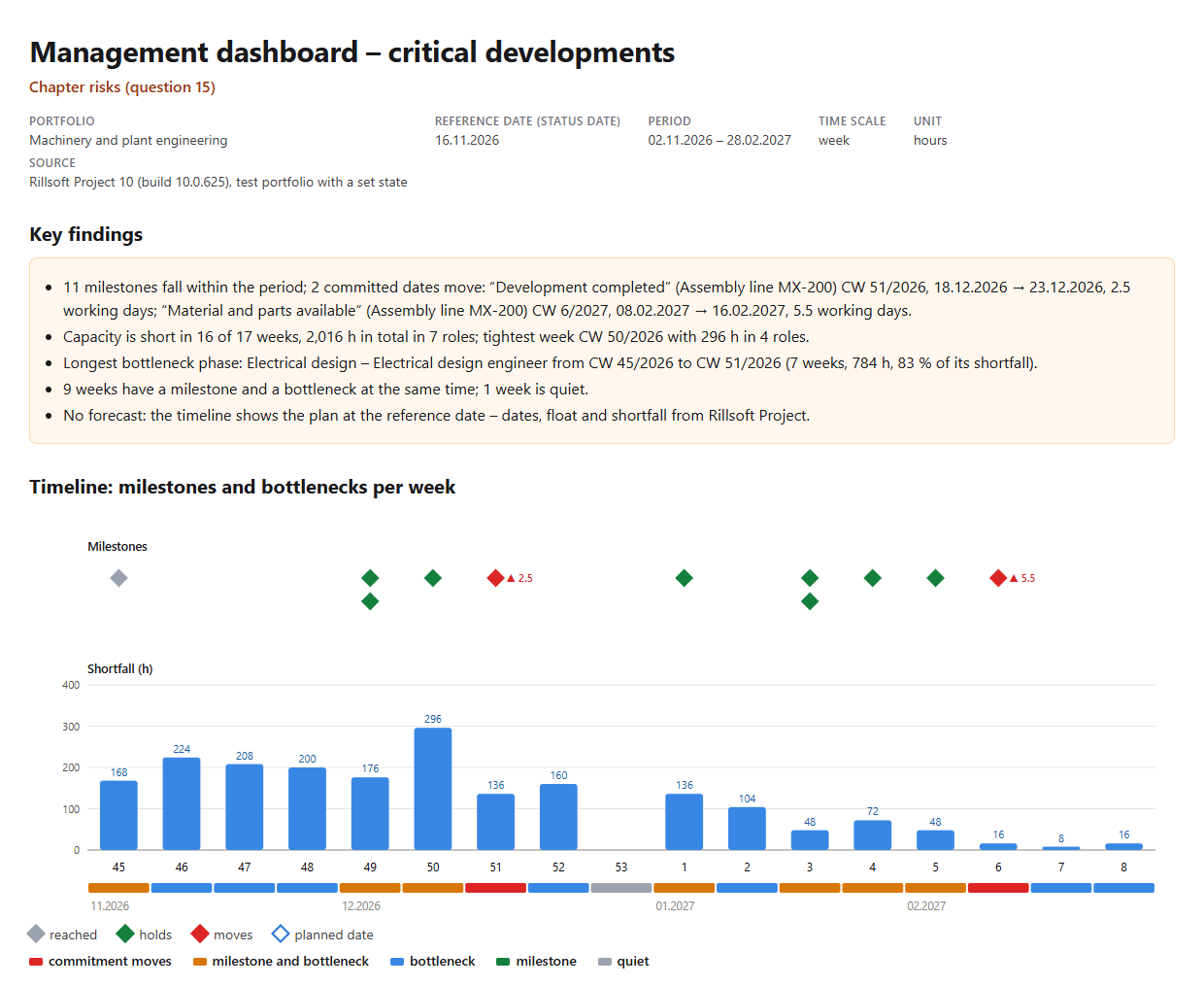
Task: Click the 'Chapter risks (question 15)' subtitle
Action: [x=122, y=87]
